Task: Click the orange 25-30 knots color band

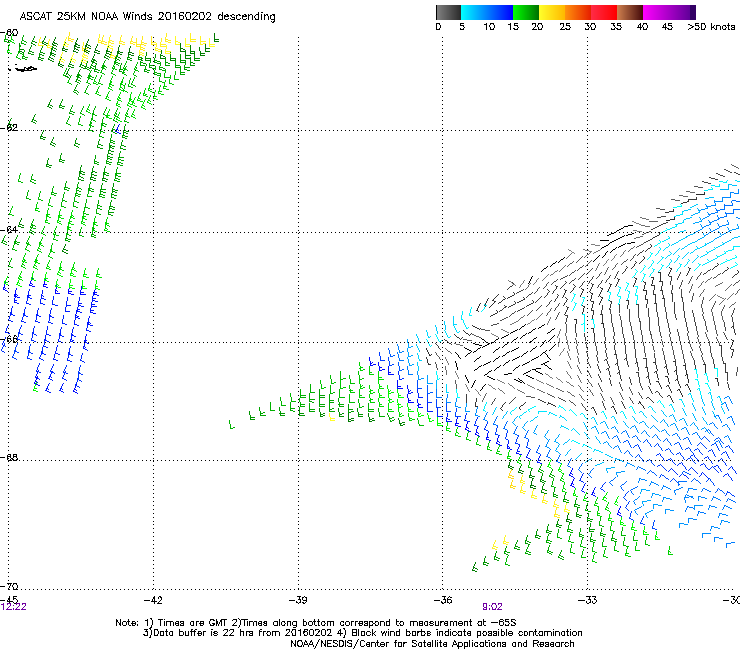Action: pyautogui.click(x=577, y=12)
